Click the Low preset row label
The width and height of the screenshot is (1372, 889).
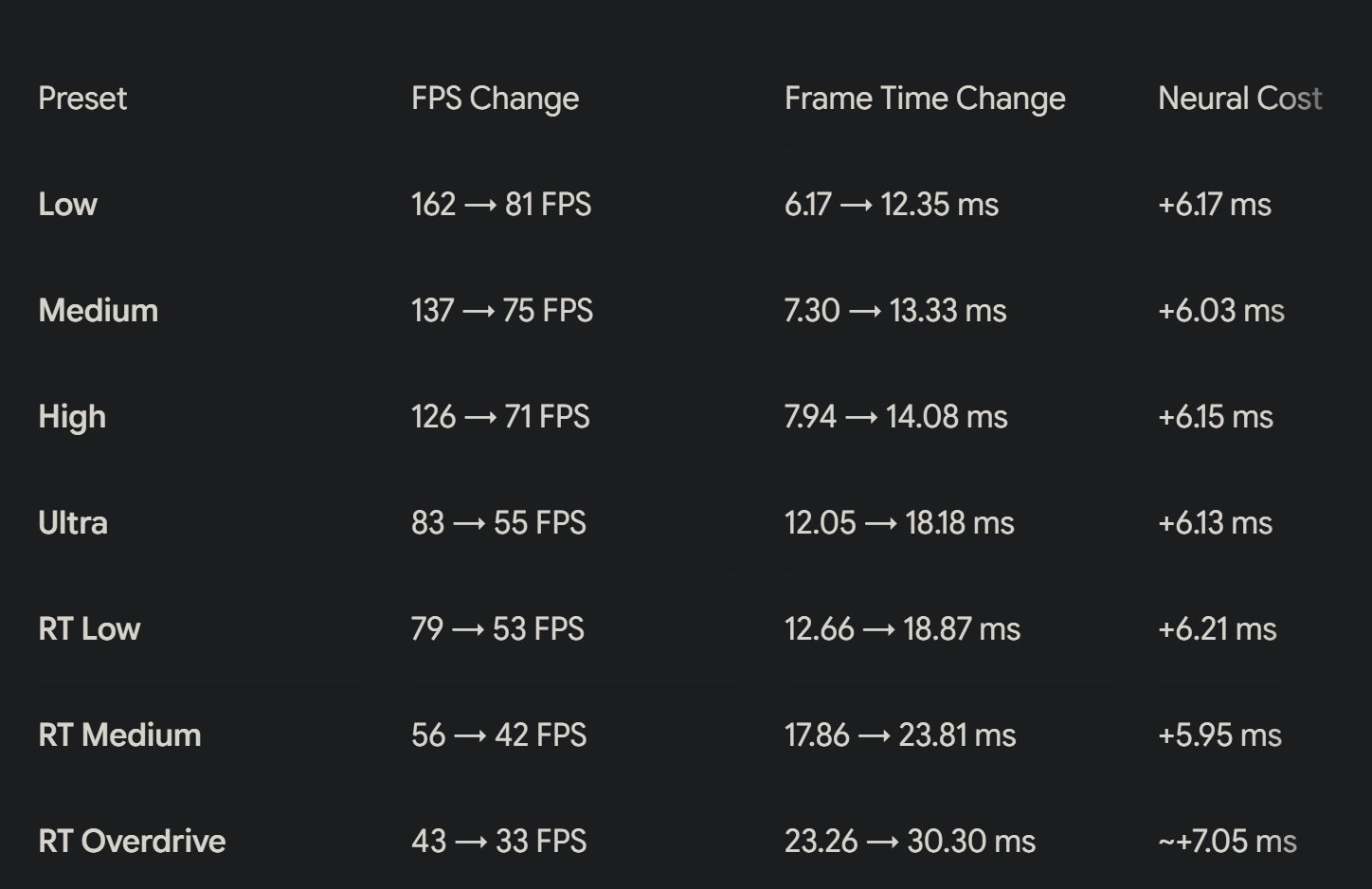coord(68,205)
